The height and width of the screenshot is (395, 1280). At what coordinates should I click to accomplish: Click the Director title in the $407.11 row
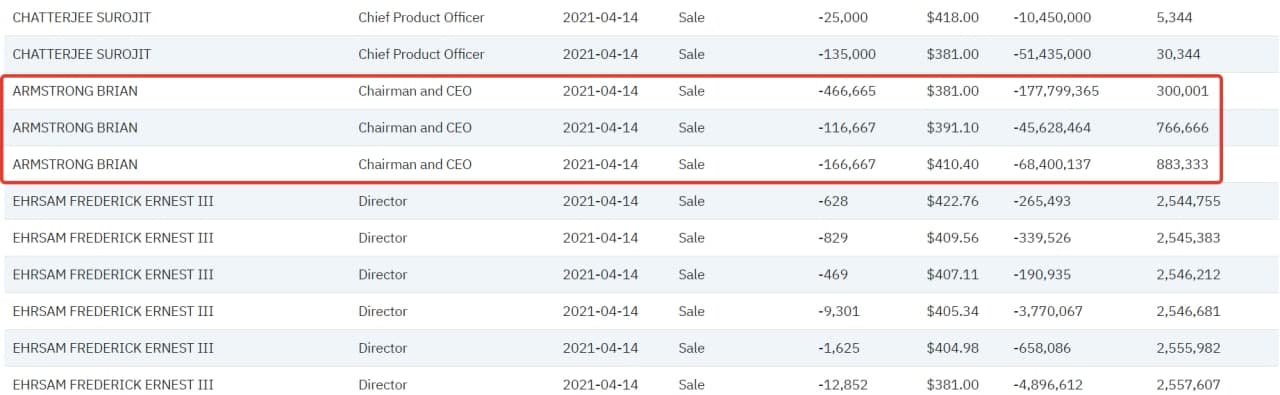tap(383, 274)
